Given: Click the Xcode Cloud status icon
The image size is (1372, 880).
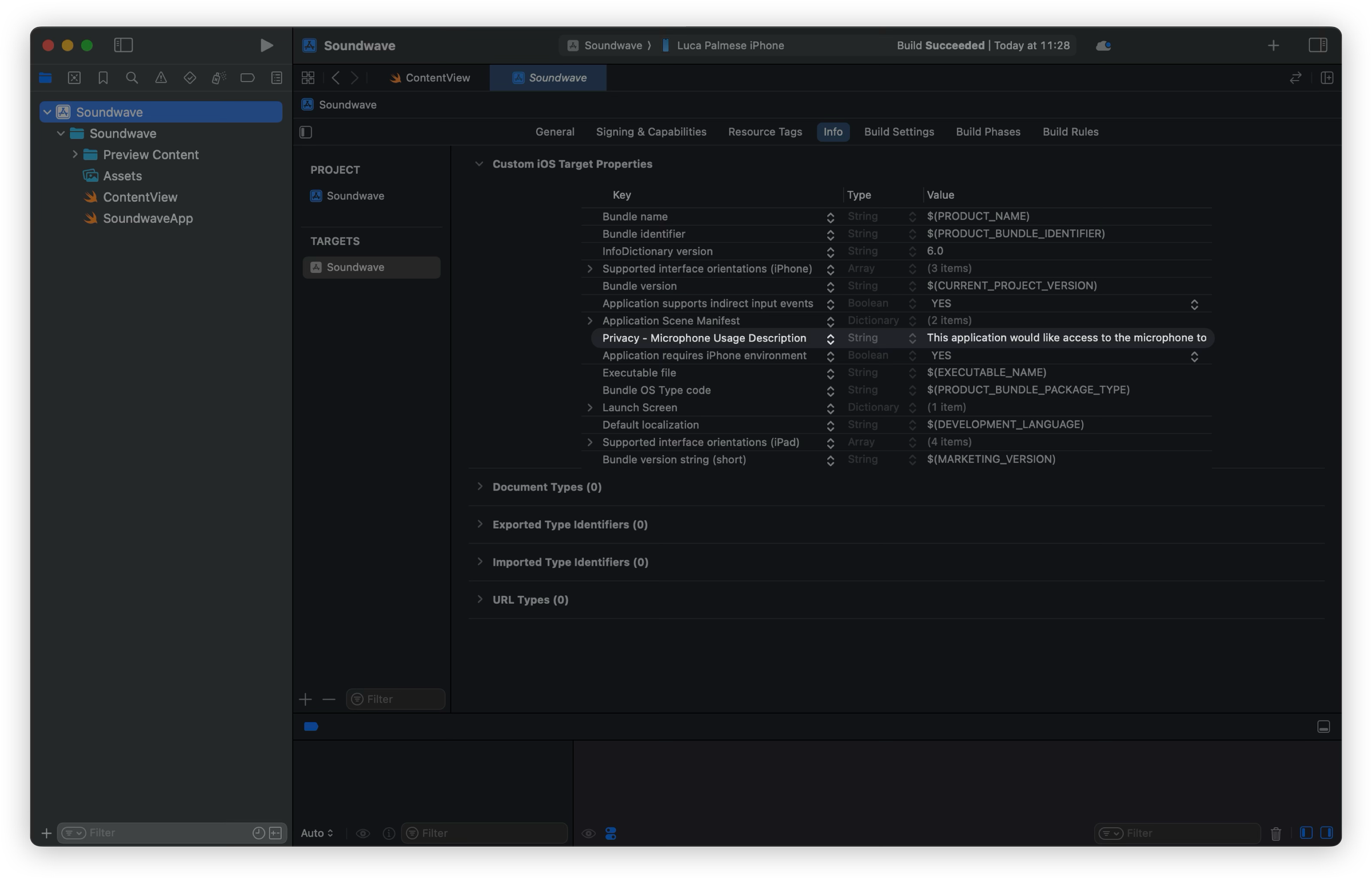Looking at the screenshot, I should coord(1103,45).
